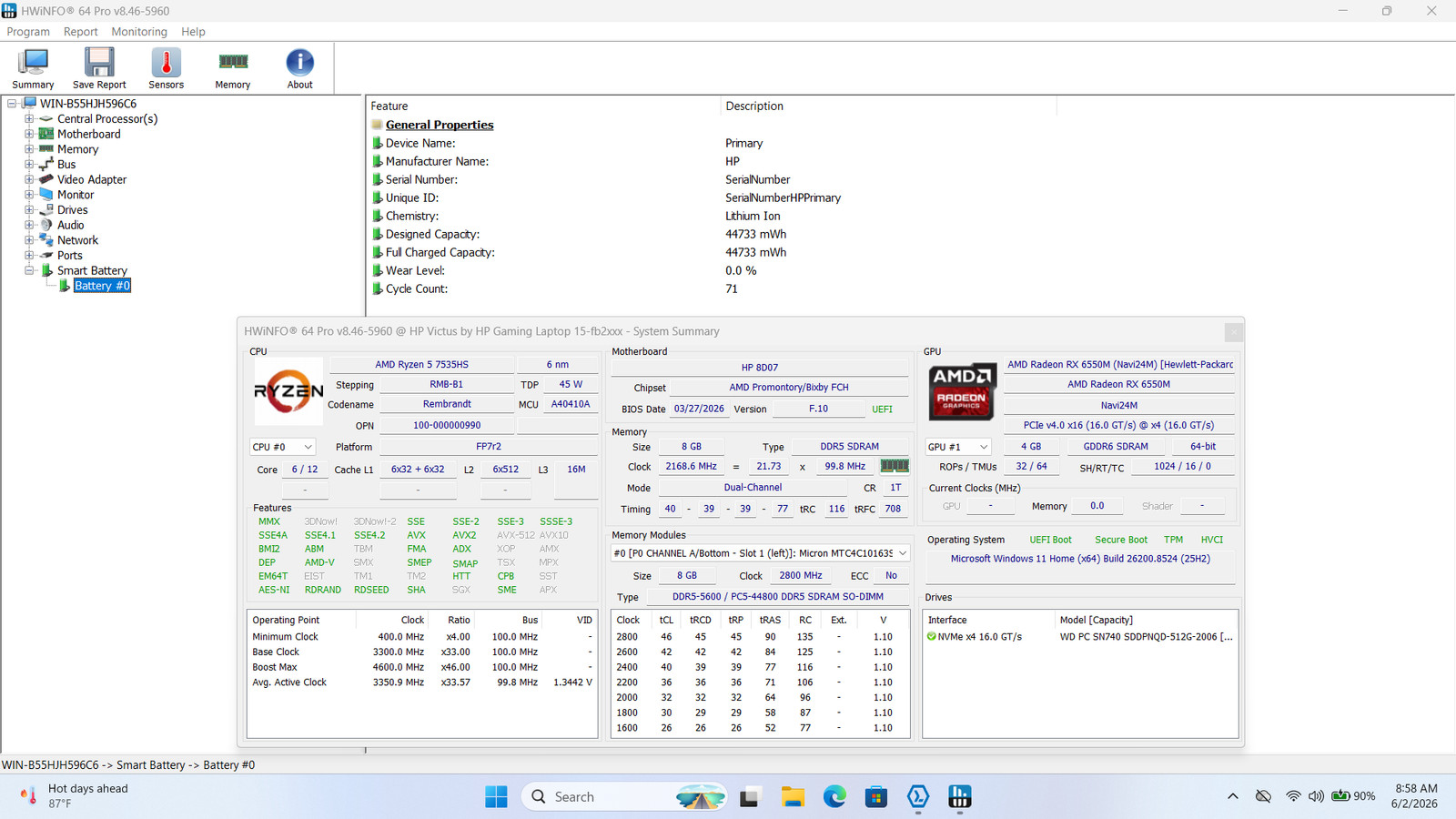Open the Help menu
Image resolution: width=1456 pixels, height=819 pixels.
193,32
